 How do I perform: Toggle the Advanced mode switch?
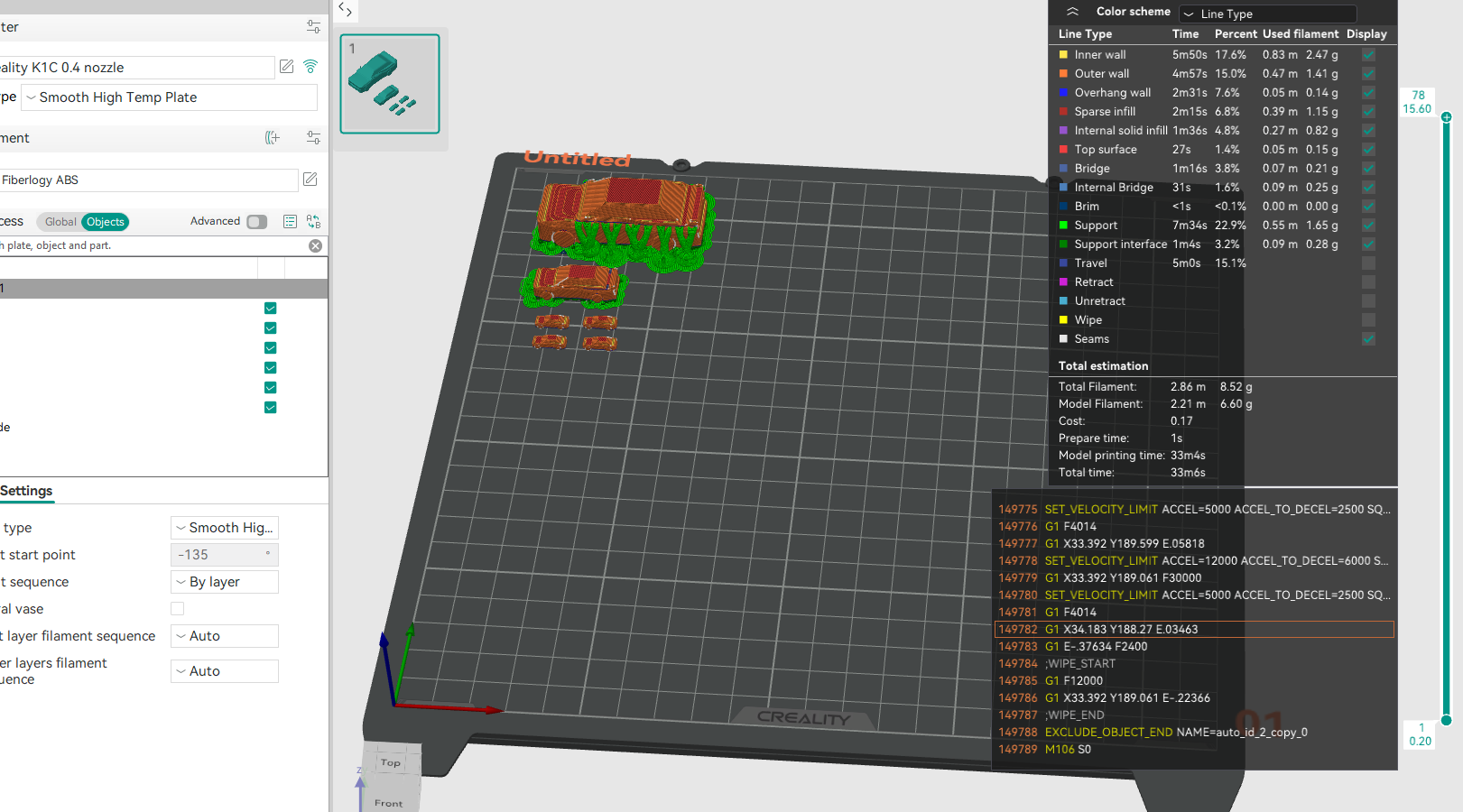256,222
